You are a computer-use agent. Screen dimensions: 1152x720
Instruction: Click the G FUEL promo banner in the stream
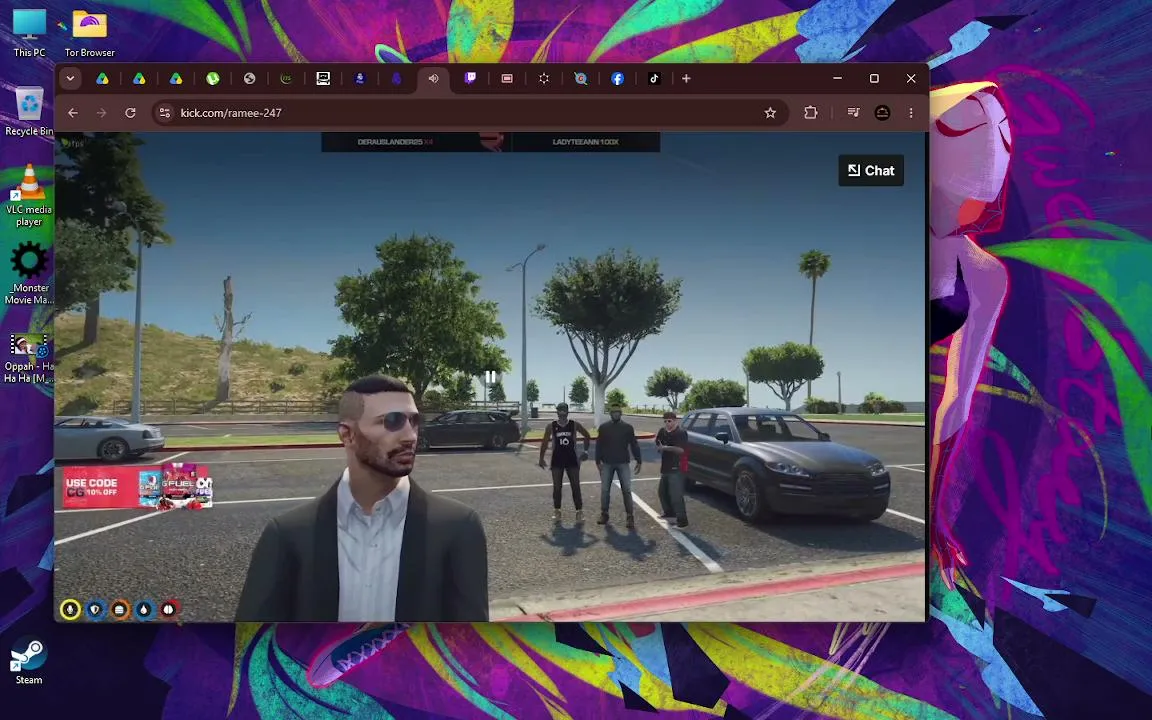[137, 486]
